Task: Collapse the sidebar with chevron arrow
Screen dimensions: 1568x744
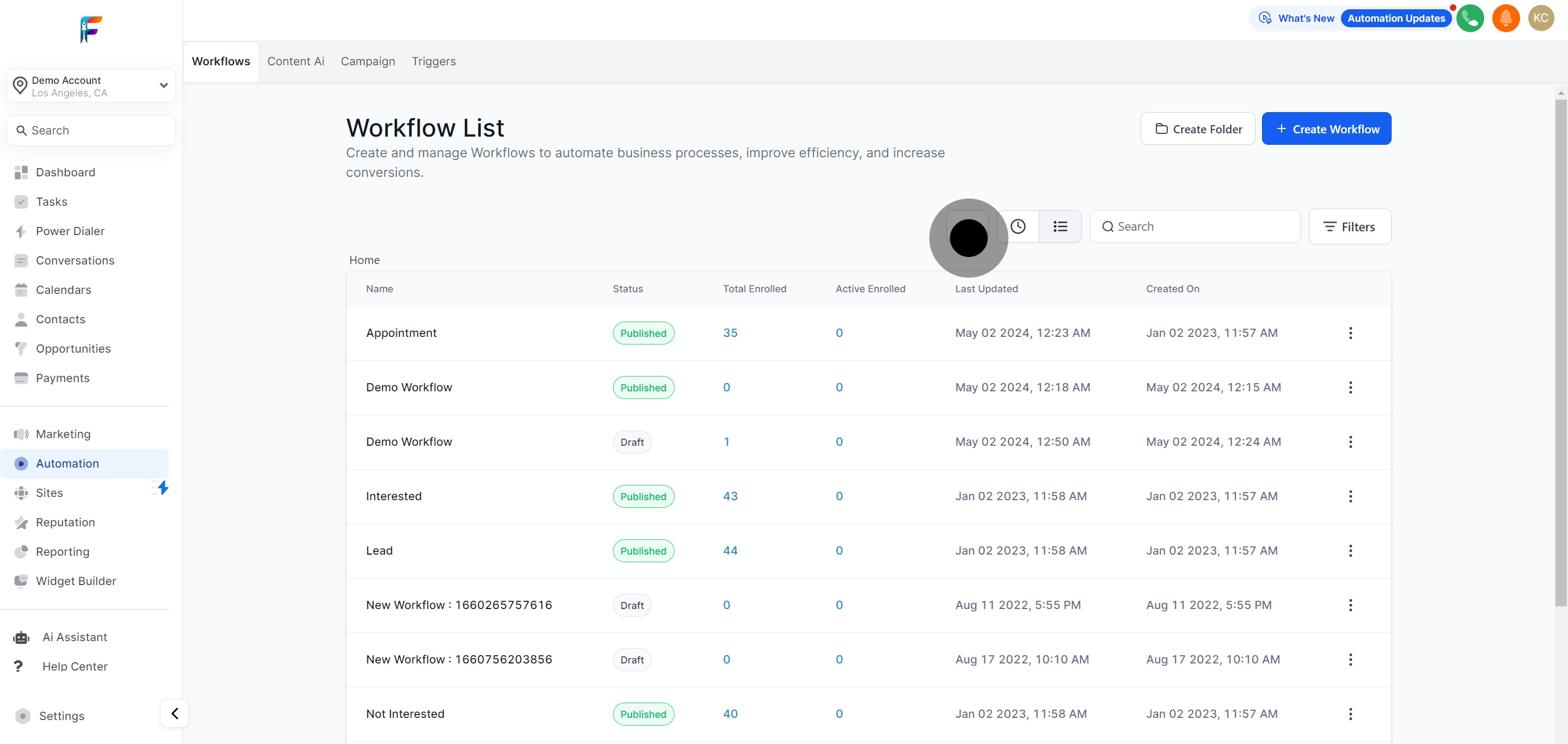Action: pos(175,713)
